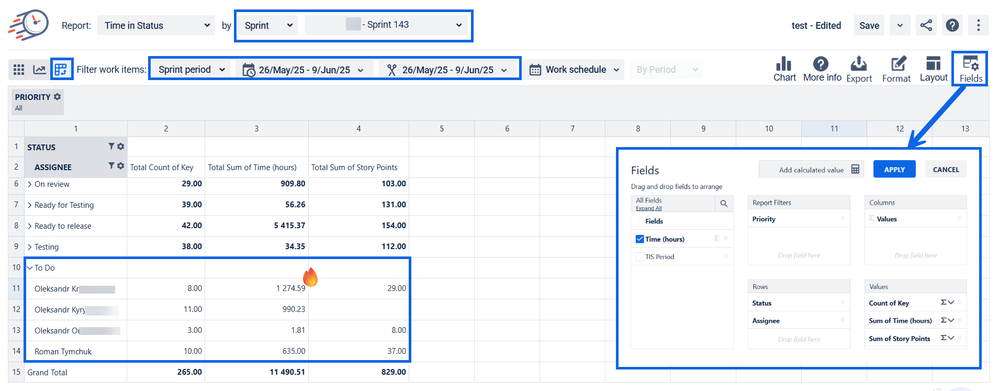
Task: Switch to the line chart view icon
Action: [x=40, y=69]
